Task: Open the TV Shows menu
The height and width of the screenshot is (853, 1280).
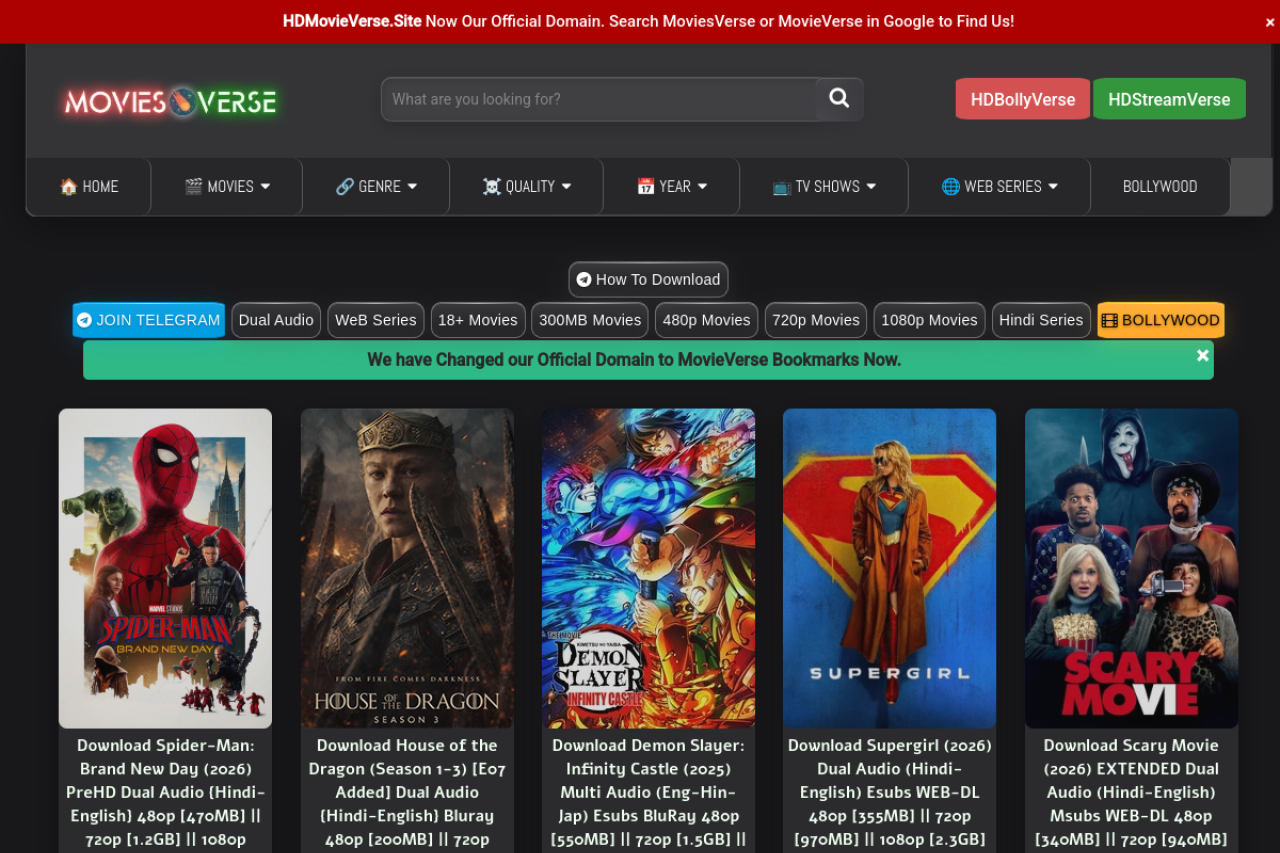Action: [824, 186]
